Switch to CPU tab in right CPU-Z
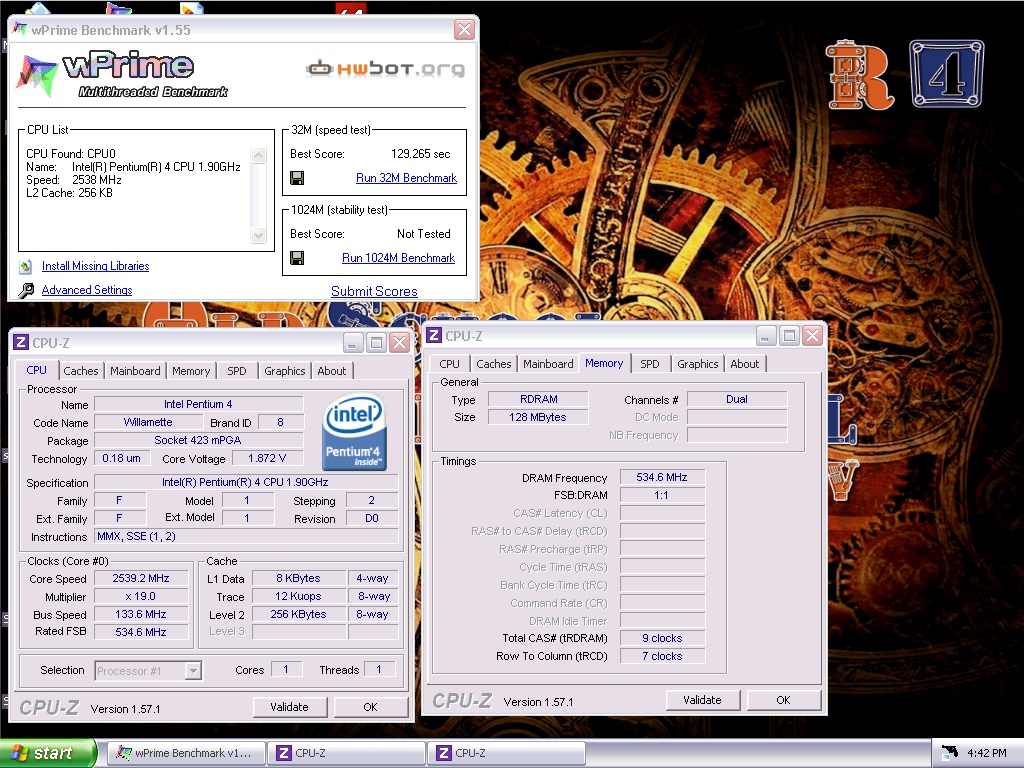 pos(449,364)
